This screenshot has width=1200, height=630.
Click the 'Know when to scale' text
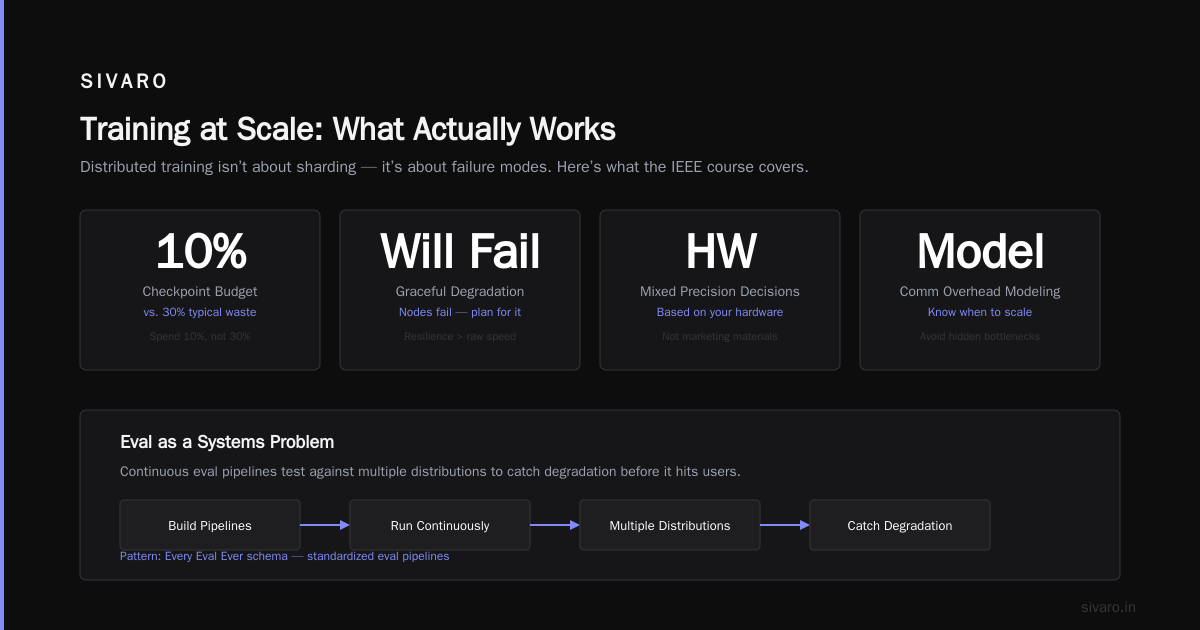(x=980, y=312)
